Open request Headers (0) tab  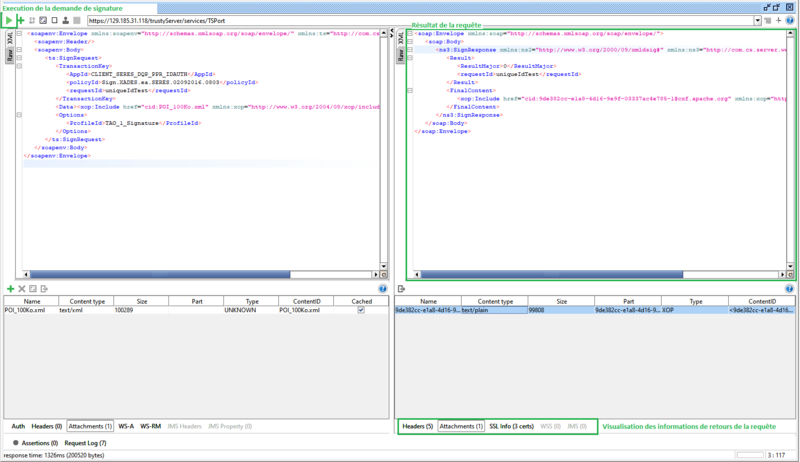click(46, 426)
